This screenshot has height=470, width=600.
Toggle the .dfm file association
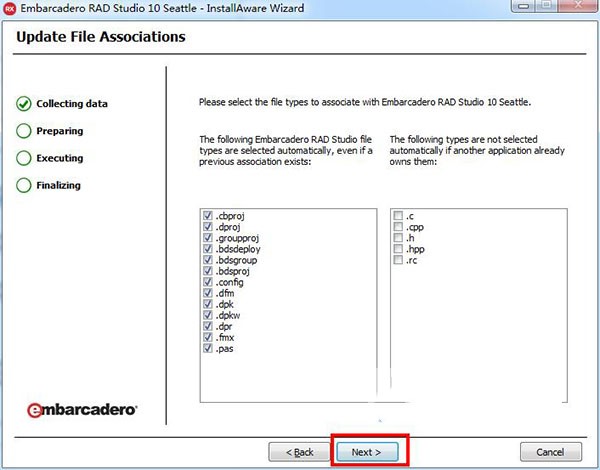[x=207, y=293]
